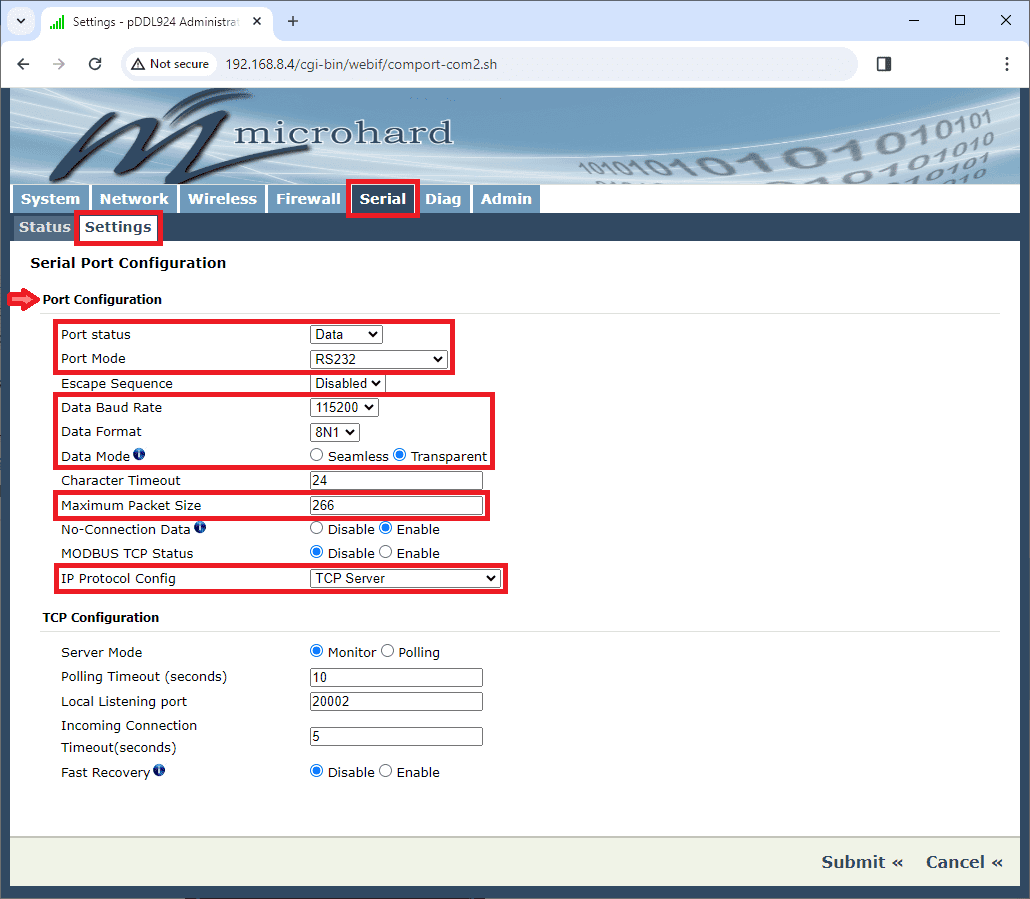The image size is (1030, 899).
Task: Click the Cancel link
Action: point(963,862)
